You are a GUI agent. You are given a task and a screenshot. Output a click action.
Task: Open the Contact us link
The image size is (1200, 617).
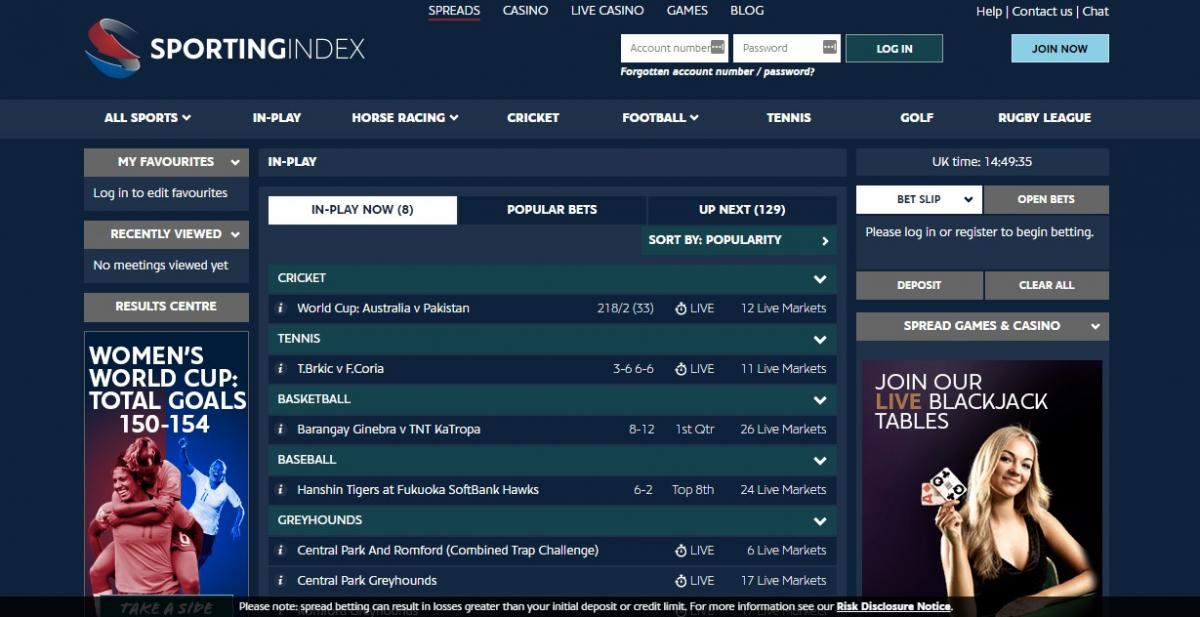(1042, 12)
